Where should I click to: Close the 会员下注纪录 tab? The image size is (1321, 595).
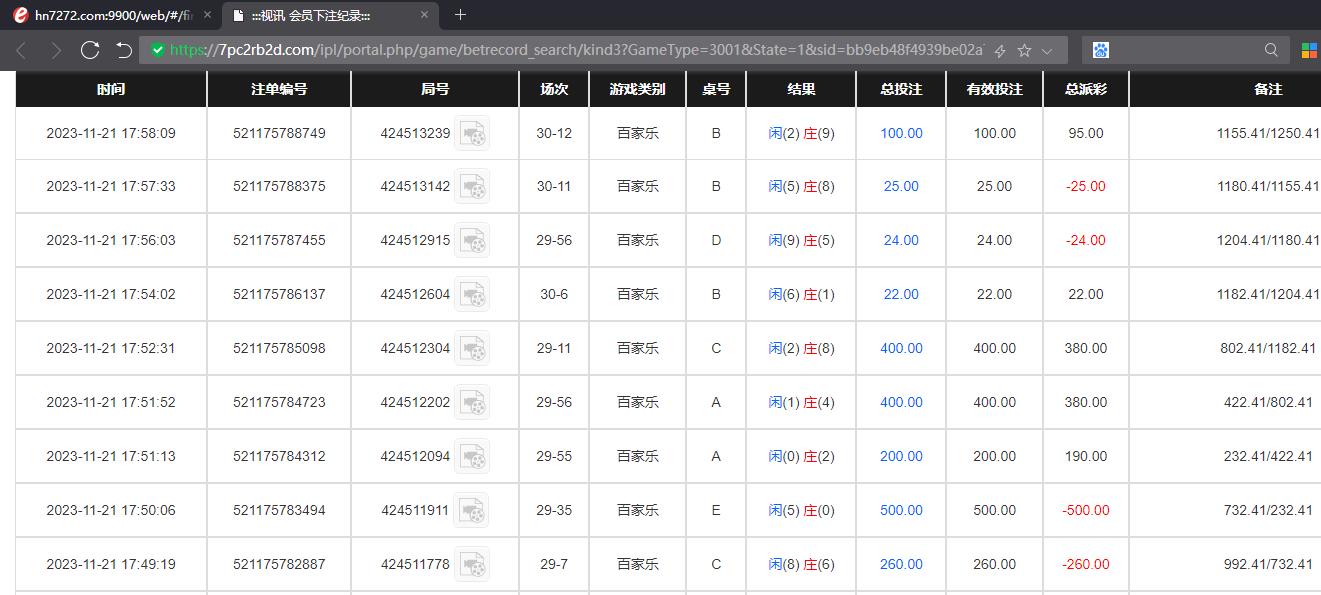[x=424, y=15]
